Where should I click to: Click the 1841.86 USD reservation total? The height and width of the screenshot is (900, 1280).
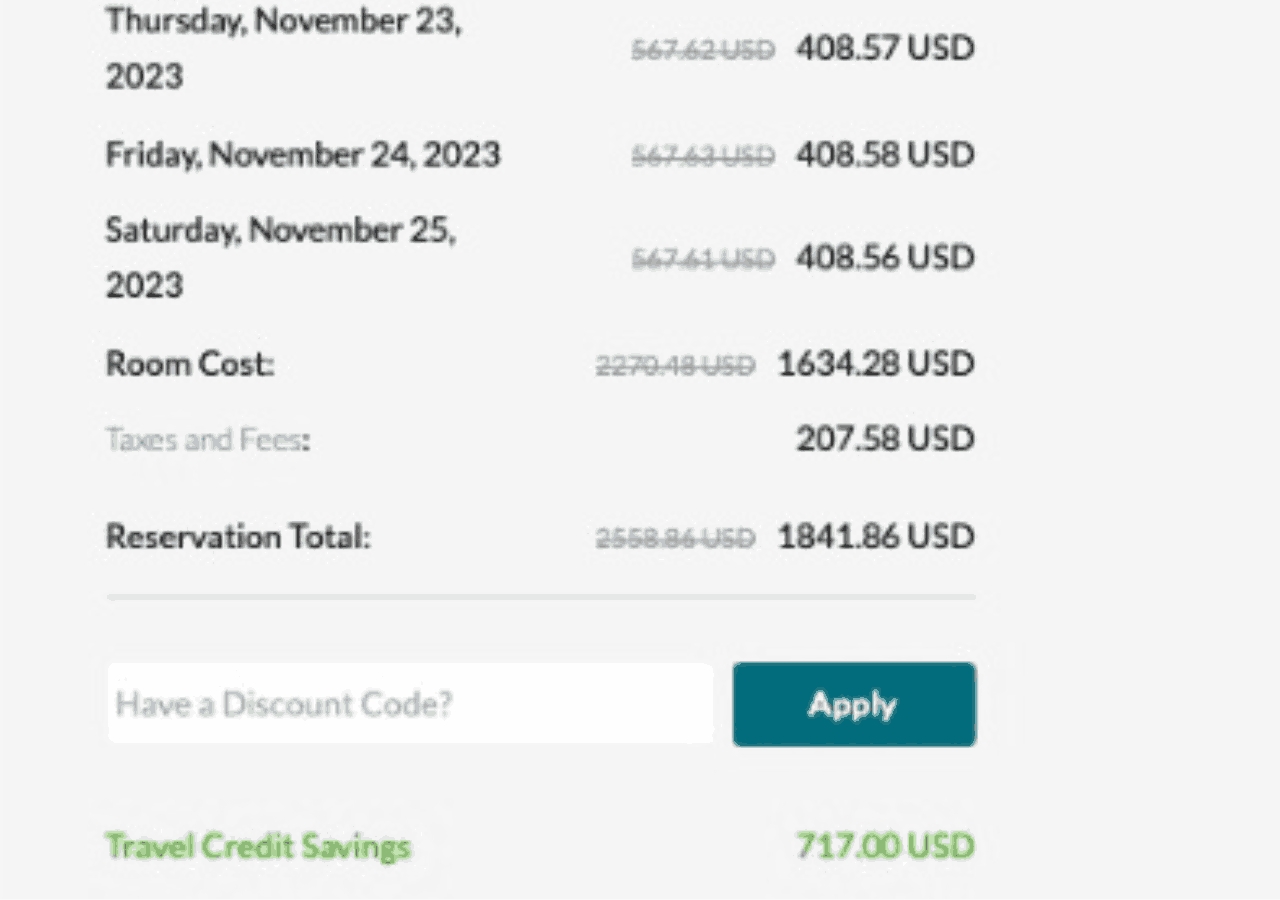(x=875, y=537)
